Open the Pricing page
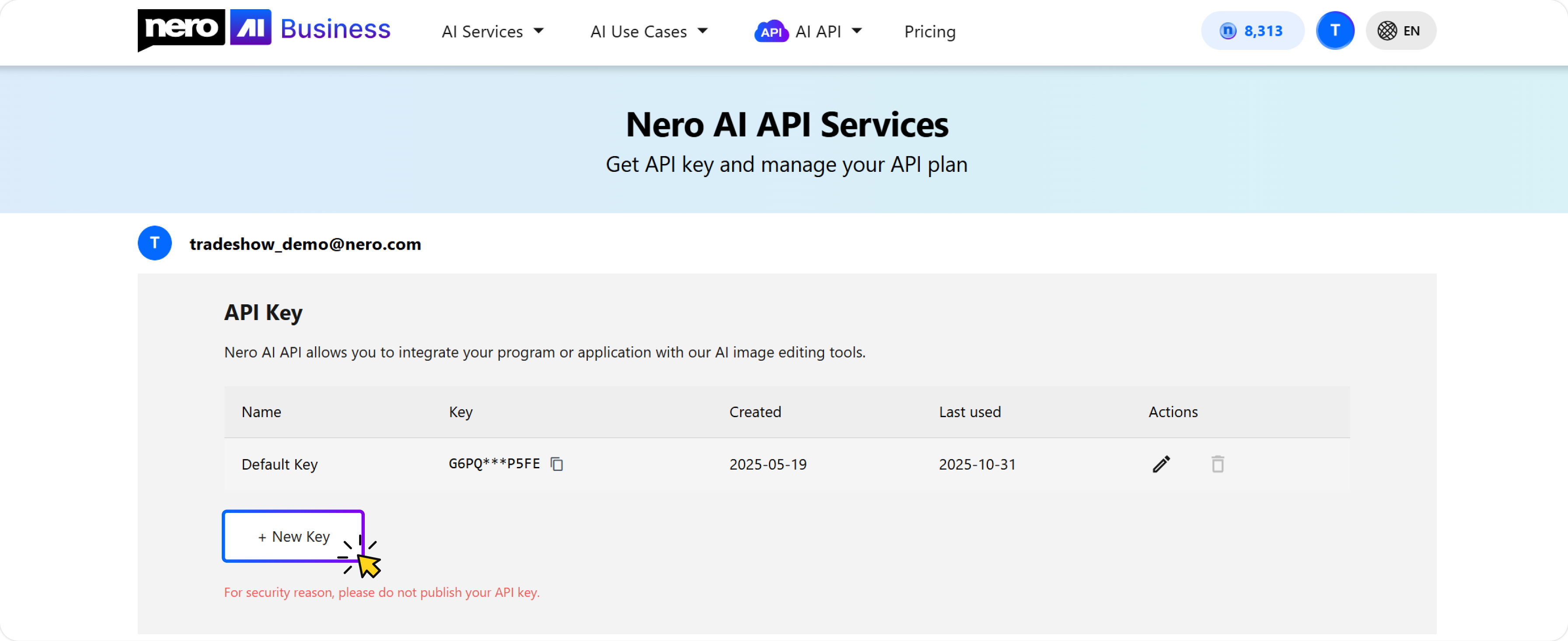 [x=929, y=31]
